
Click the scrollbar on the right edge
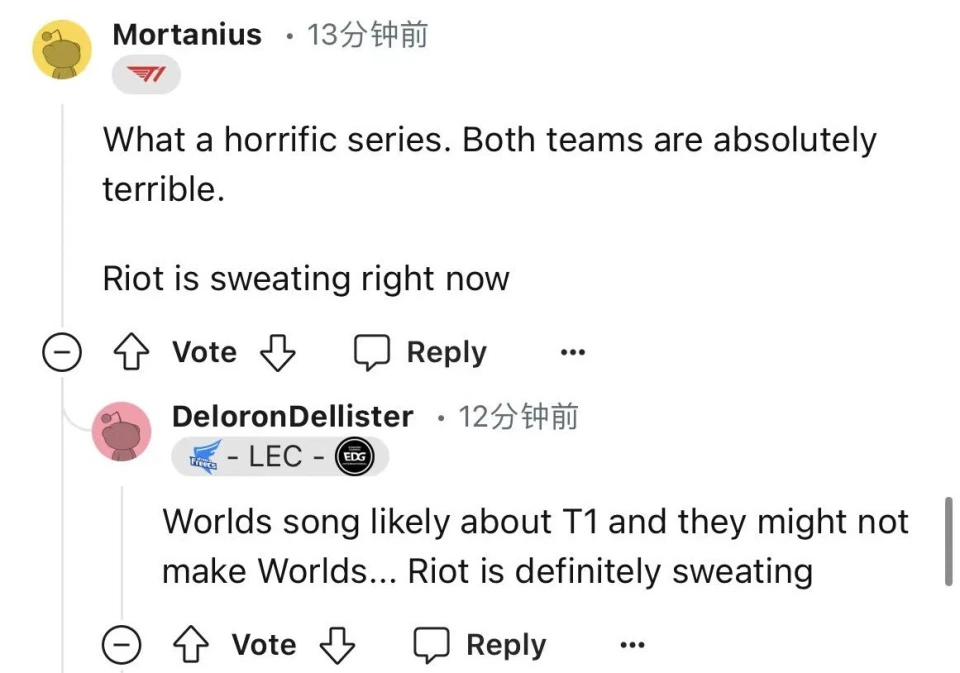click(x=948, y=540)
